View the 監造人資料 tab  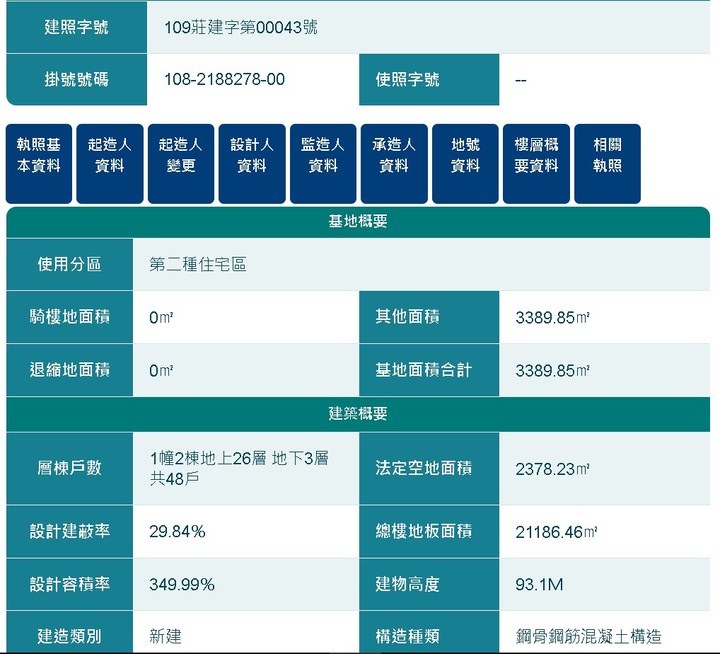[323, 164]
